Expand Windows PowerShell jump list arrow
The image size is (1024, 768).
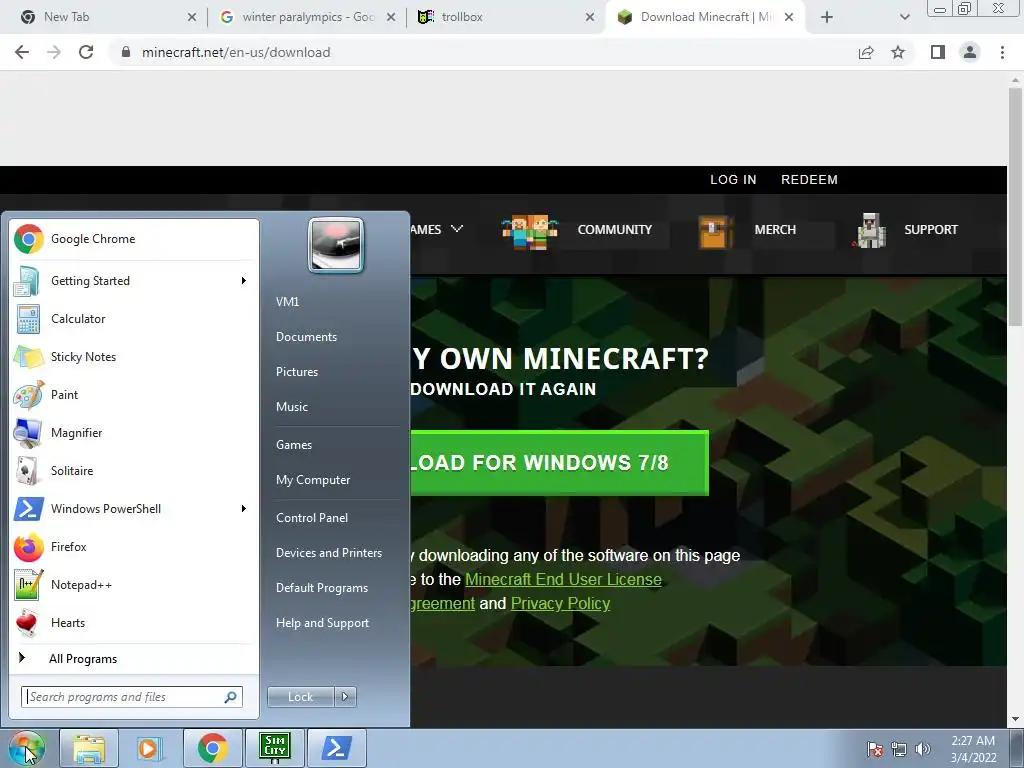[x=244, y=509]
